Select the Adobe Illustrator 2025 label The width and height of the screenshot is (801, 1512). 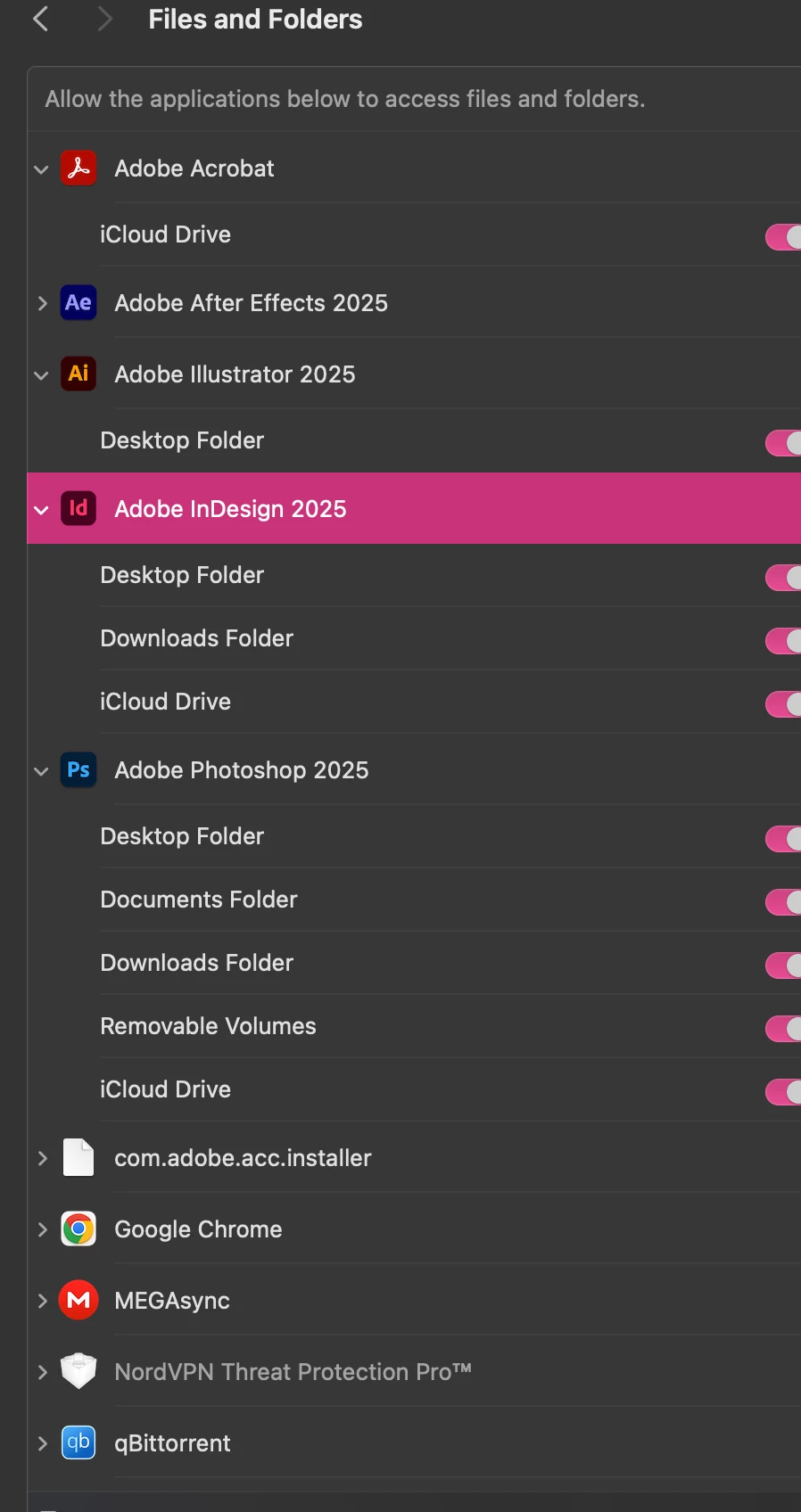click(235, 374)
